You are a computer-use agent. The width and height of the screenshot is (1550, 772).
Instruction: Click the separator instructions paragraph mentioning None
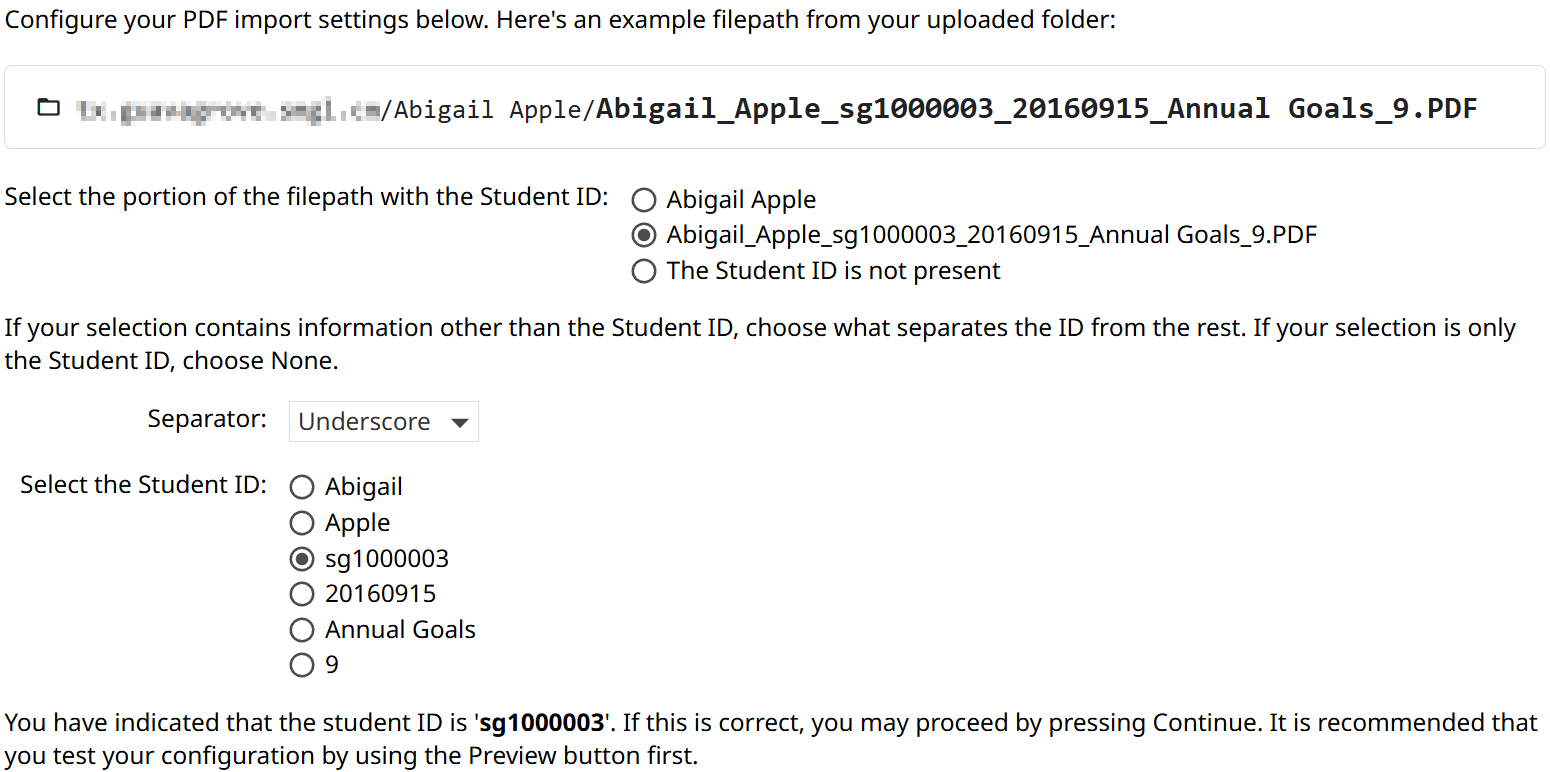(760, 344)
